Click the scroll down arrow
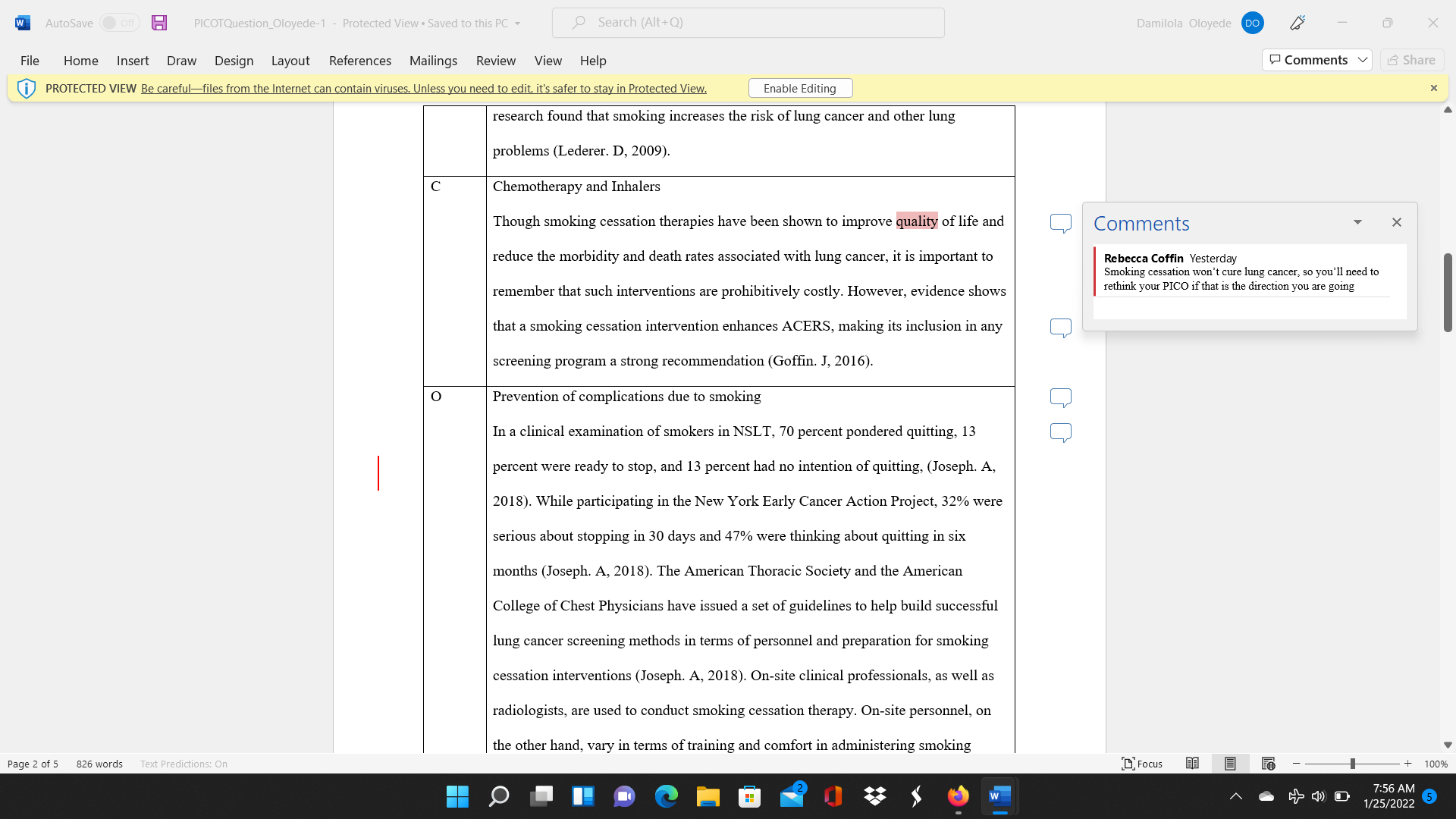Viewport: 1456px width, 819px height. coord(1448,745)
